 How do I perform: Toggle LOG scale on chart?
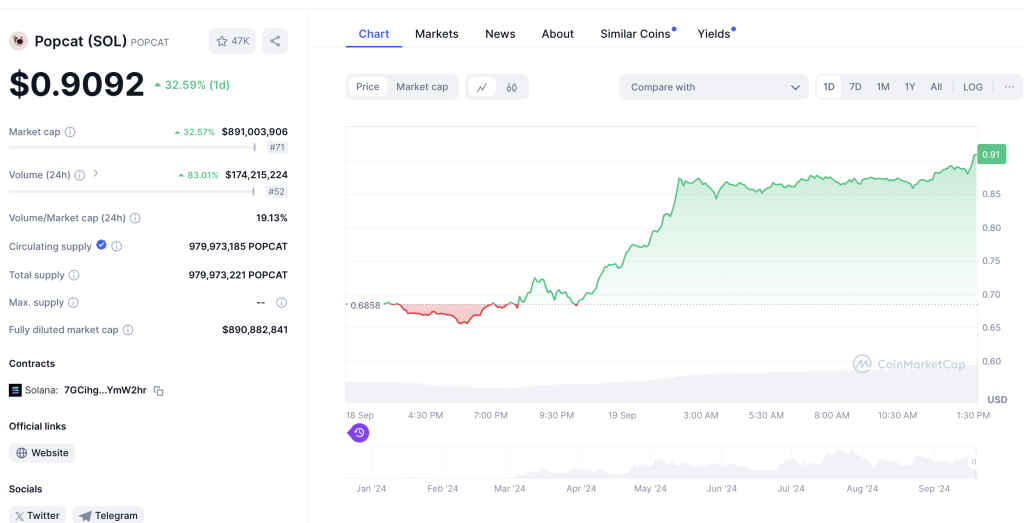tap(972, 87)
